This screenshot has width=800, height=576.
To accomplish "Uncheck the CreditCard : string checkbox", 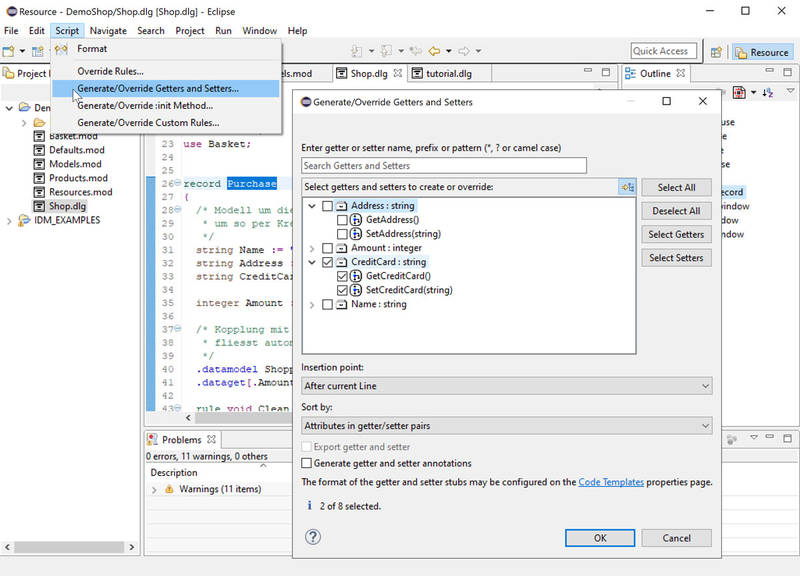I will (x=328, y=262).
